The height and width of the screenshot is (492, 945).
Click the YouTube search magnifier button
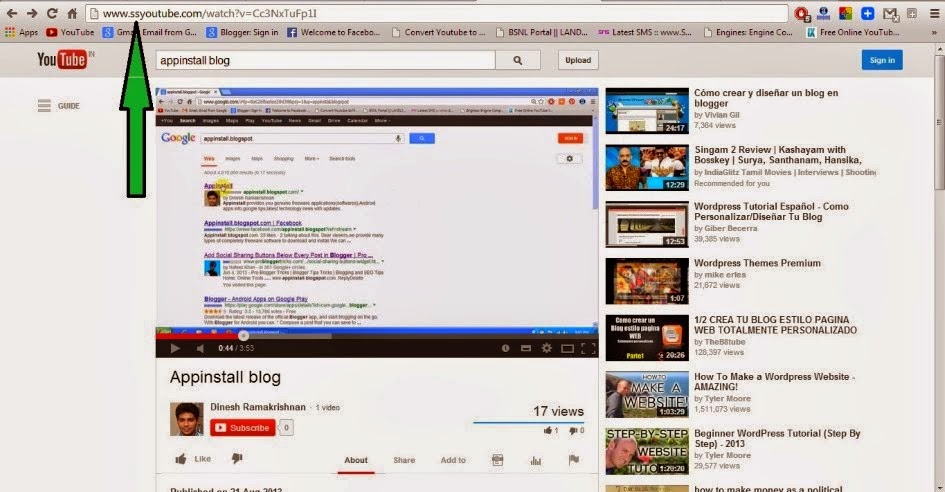pos(518,60)
